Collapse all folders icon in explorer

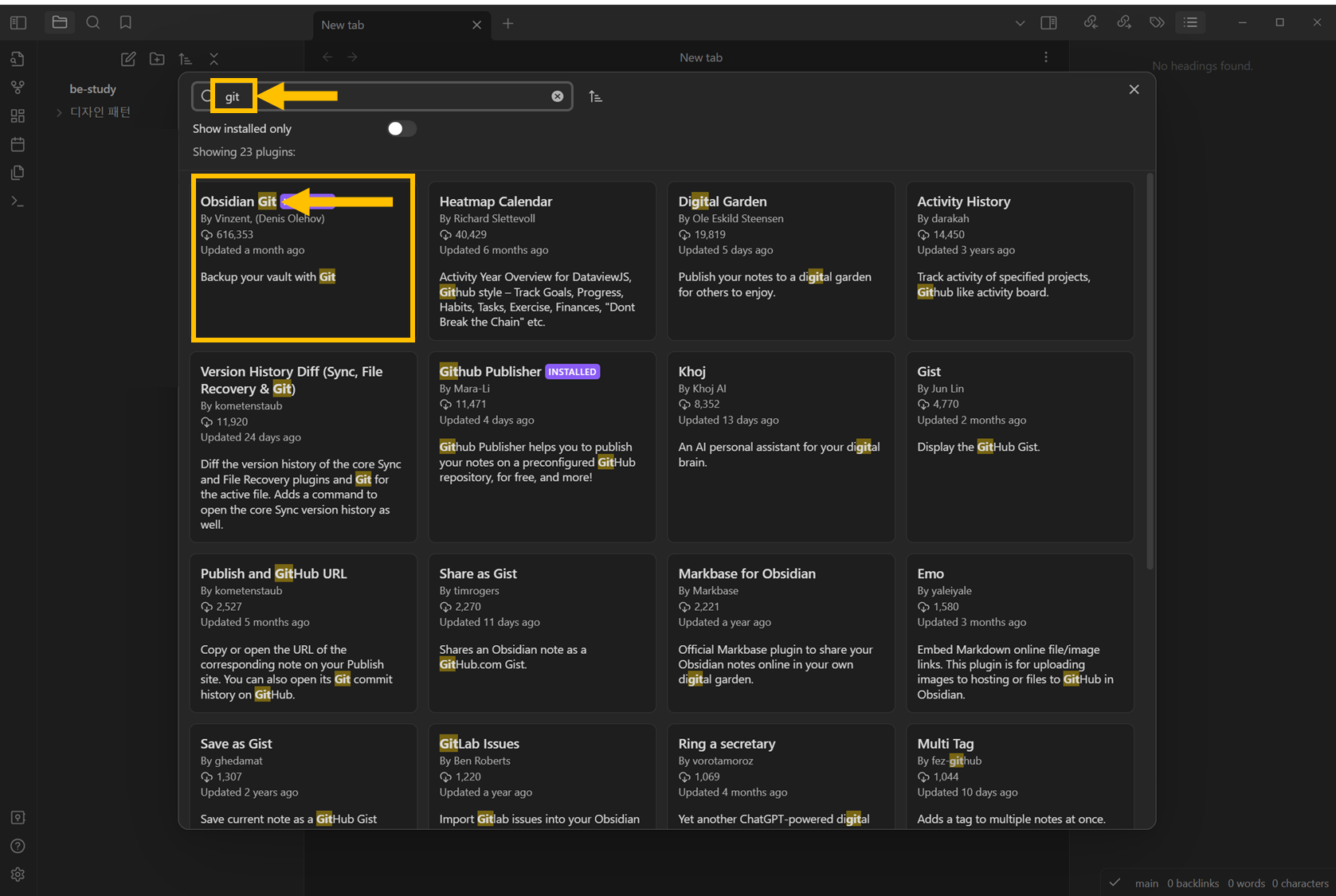click(214, 59)
